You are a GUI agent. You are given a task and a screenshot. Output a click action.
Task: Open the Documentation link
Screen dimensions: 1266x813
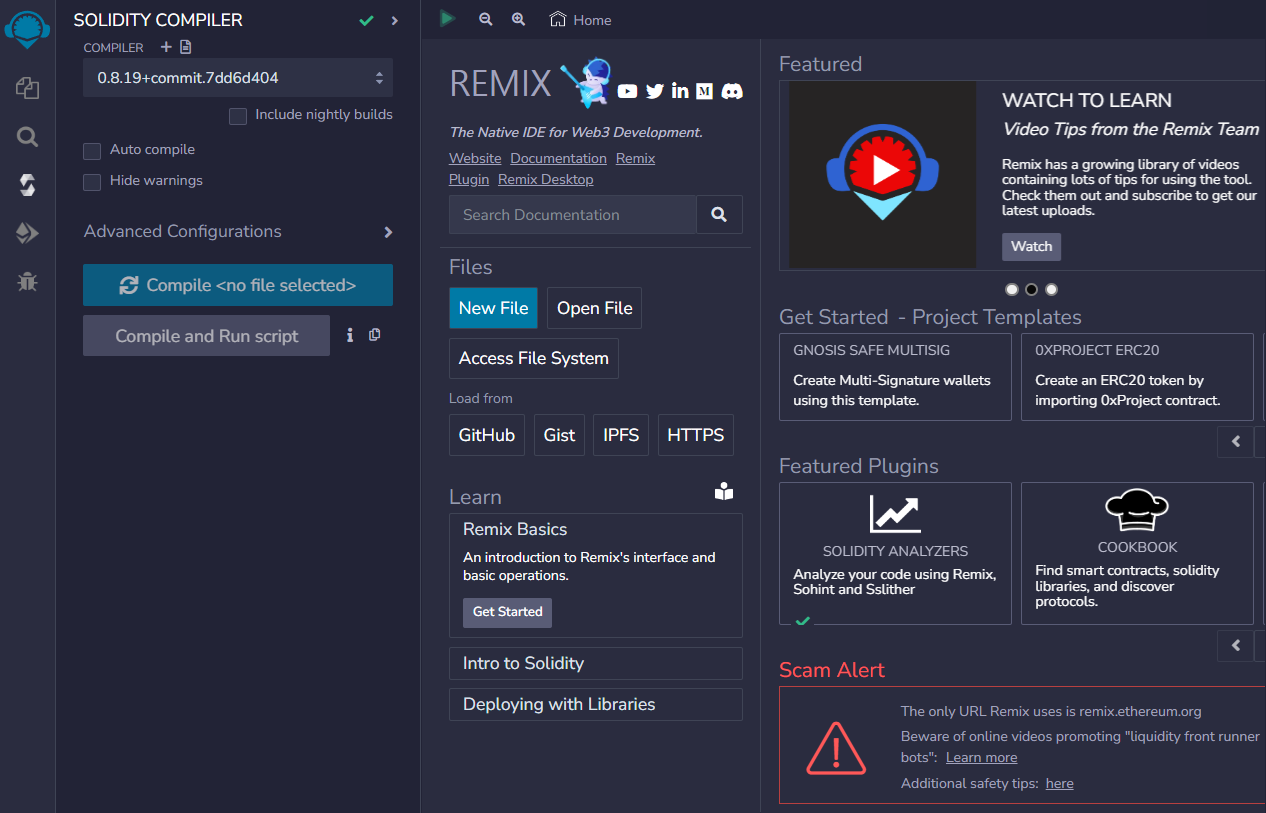[x=558, y=159]
